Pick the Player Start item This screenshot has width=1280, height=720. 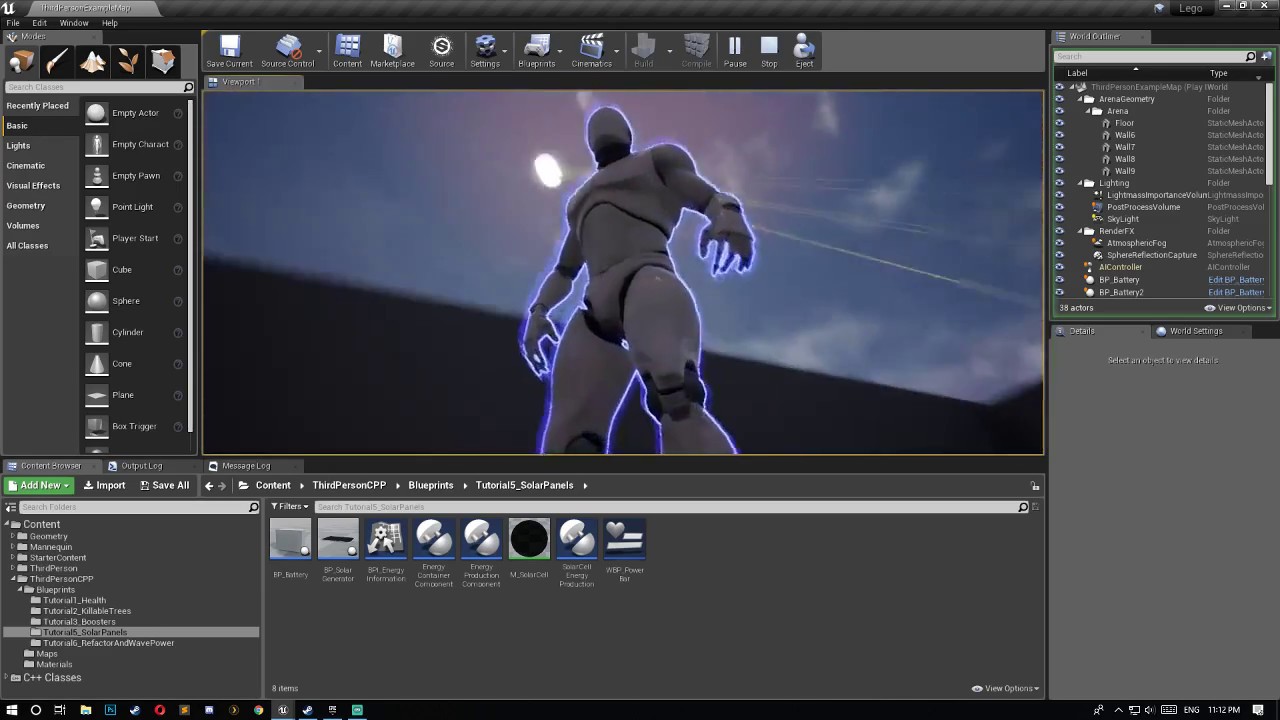(x=135, y=238)
